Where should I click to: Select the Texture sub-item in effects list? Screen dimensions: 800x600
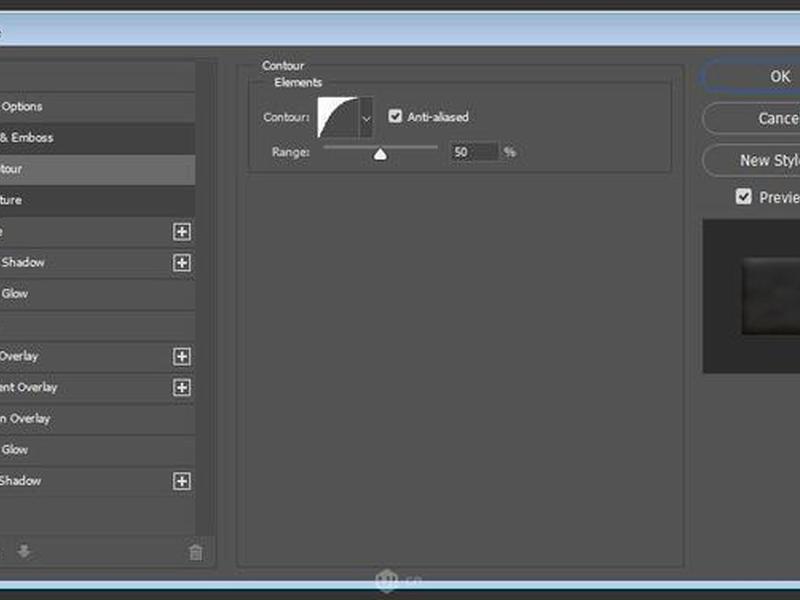(x=97, y=201)
